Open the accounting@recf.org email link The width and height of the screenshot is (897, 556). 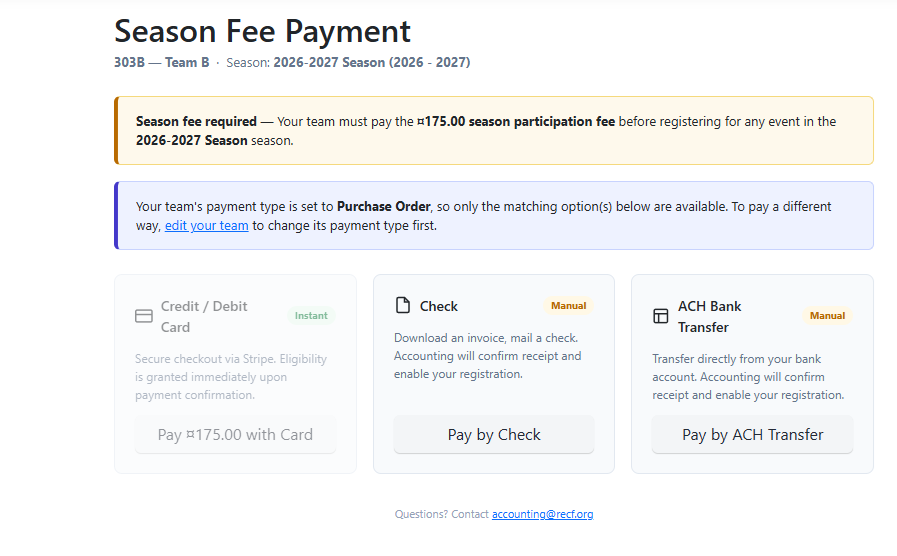[x=542, y=514]
